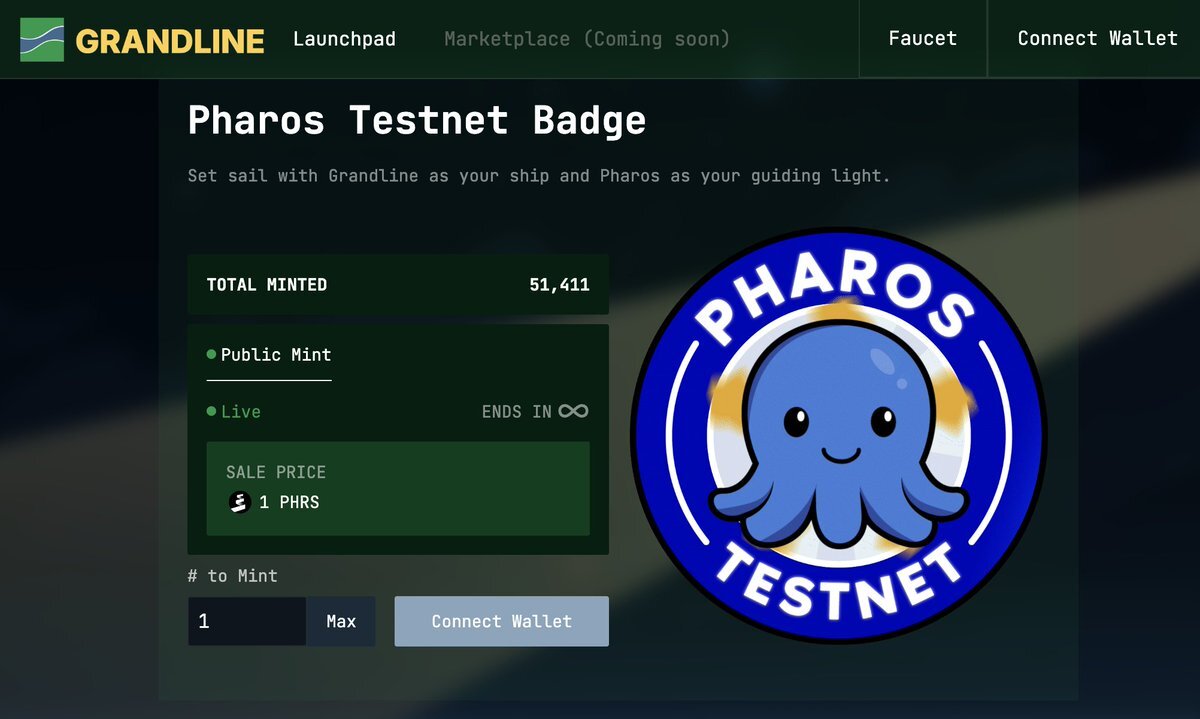The height and width of the screenshot is (719, 1200).
Task: Click the PHRS token icon
Action: 239,502
